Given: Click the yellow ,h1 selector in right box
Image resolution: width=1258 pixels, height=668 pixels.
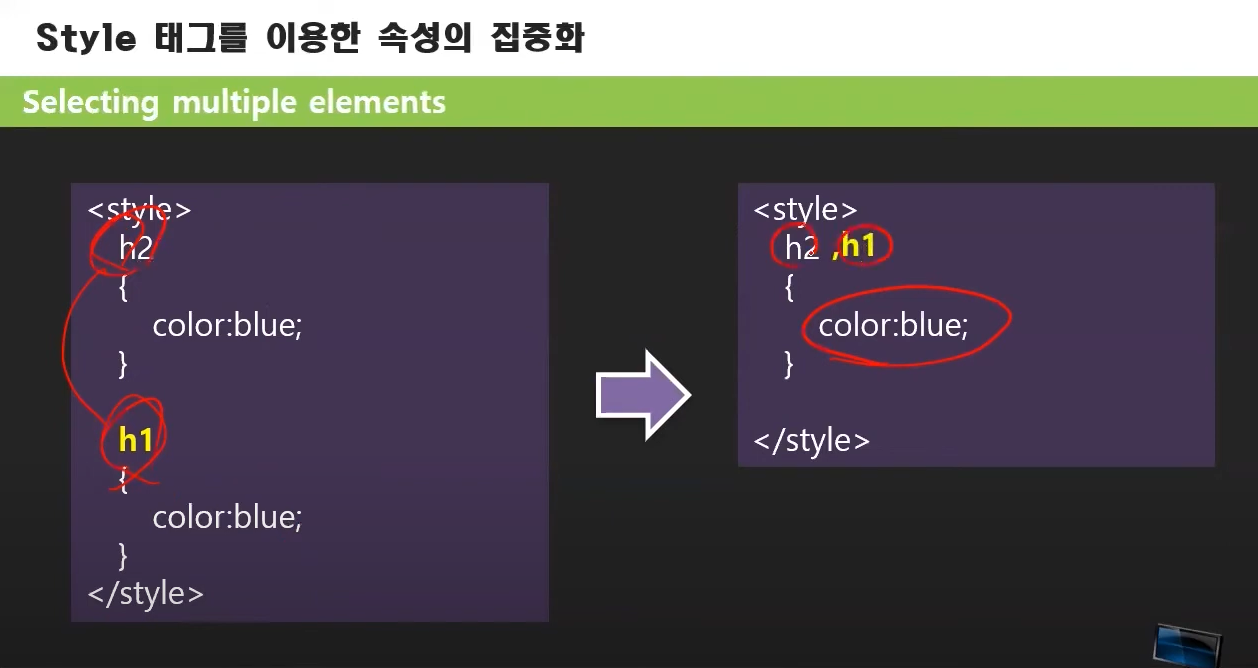Looking at the screenshot, I should coord(854,246).
